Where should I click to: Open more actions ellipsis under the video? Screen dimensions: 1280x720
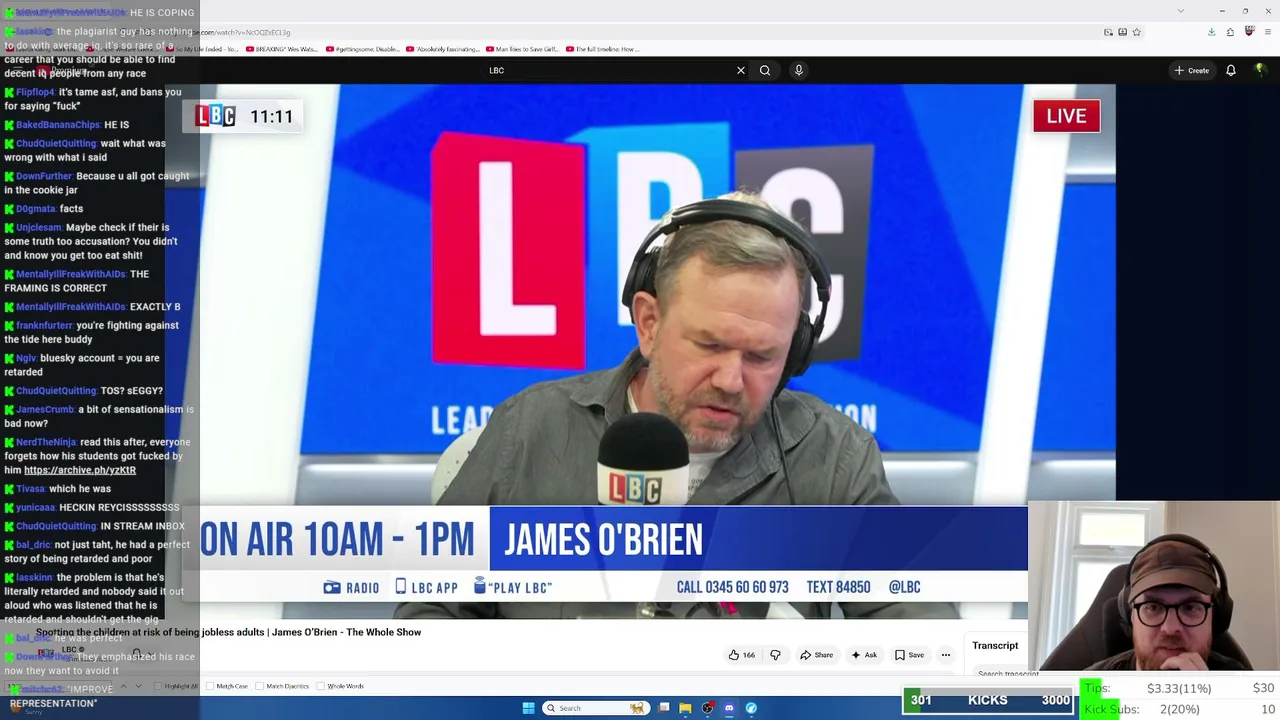pos(945,655)
